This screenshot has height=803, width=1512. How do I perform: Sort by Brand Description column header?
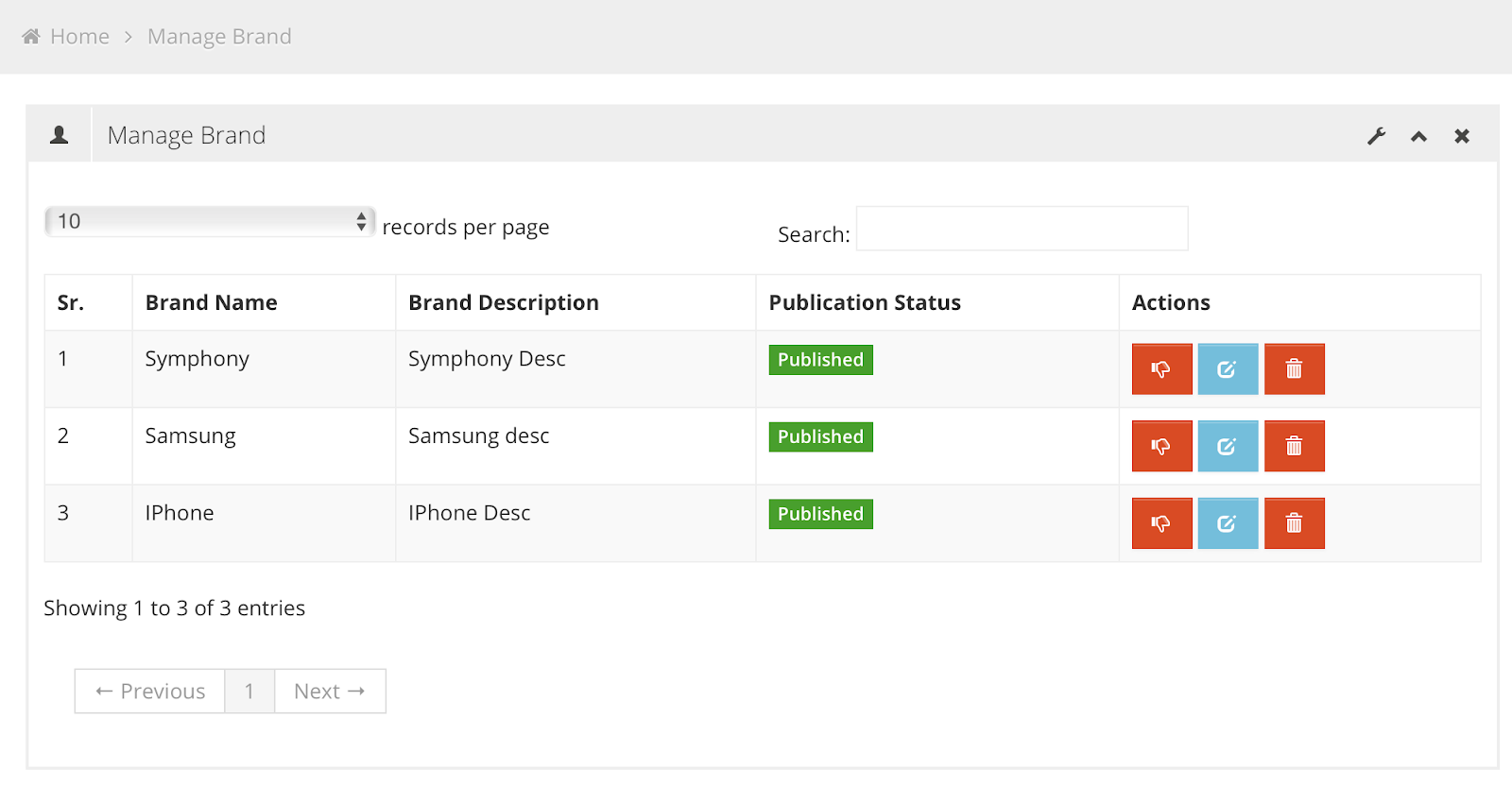tap(576, 302)
